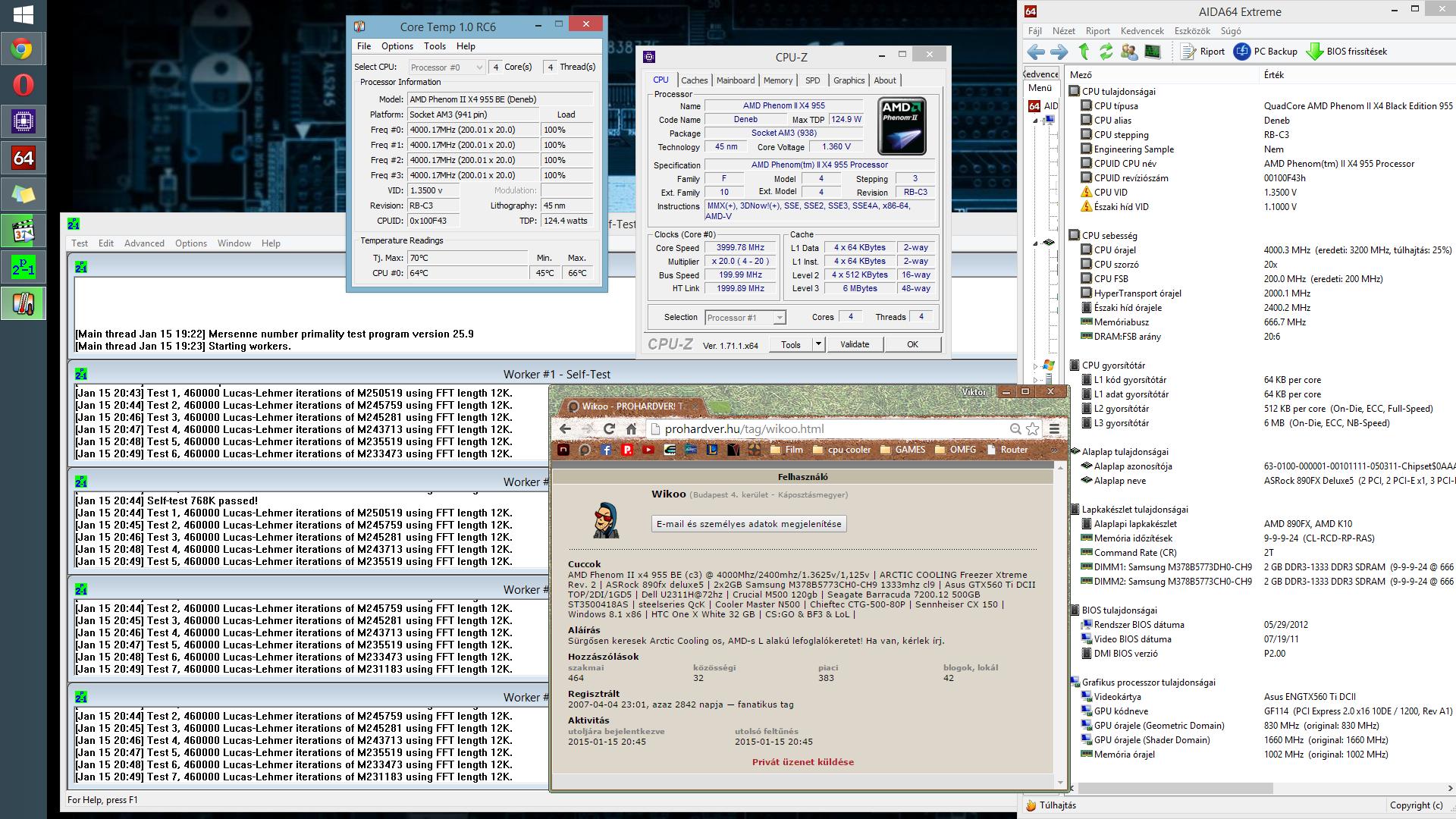Click the Wikoo user avatar image
This screenshot has height=819, width=1456.
(x=606, y=519)
